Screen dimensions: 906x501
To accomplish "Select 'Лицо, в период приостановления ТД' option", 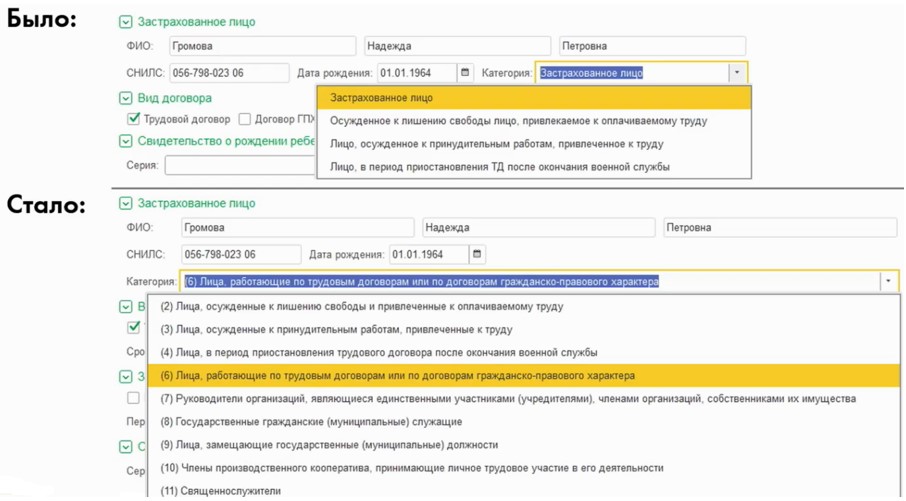I will (534, 167).
